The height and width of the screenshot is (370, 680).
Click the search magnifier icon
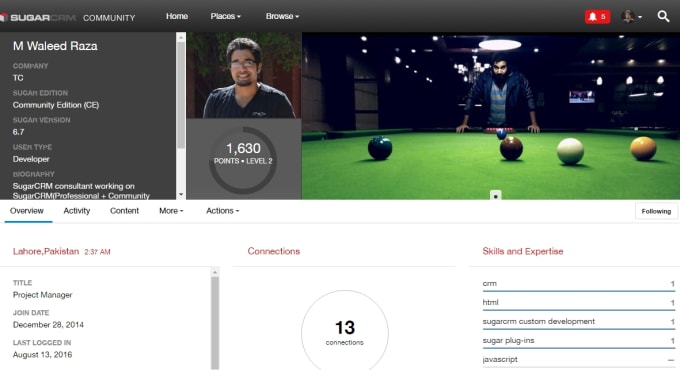click(x=663, y=16)
